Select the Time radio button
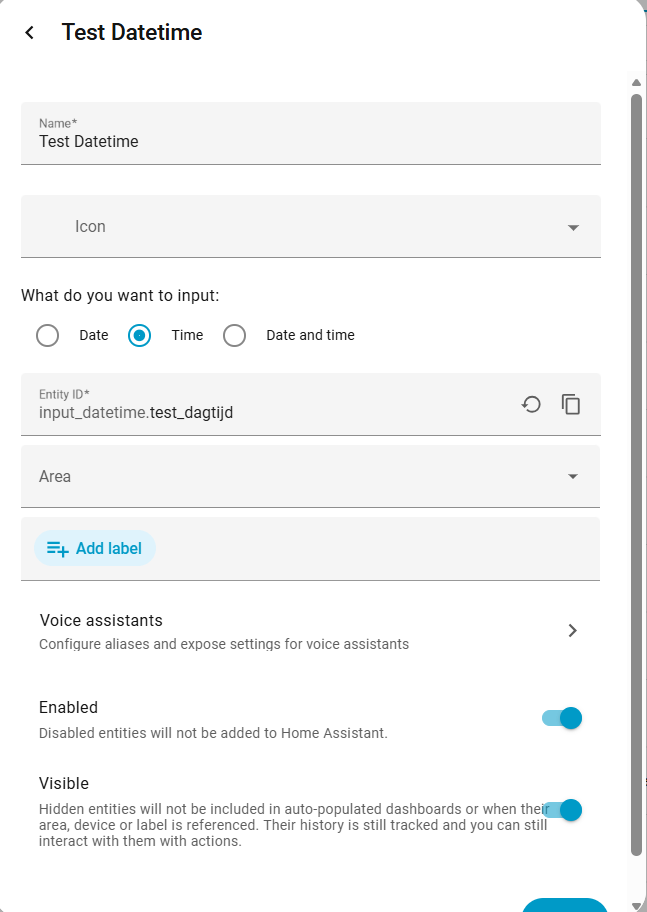 point(140,335)
